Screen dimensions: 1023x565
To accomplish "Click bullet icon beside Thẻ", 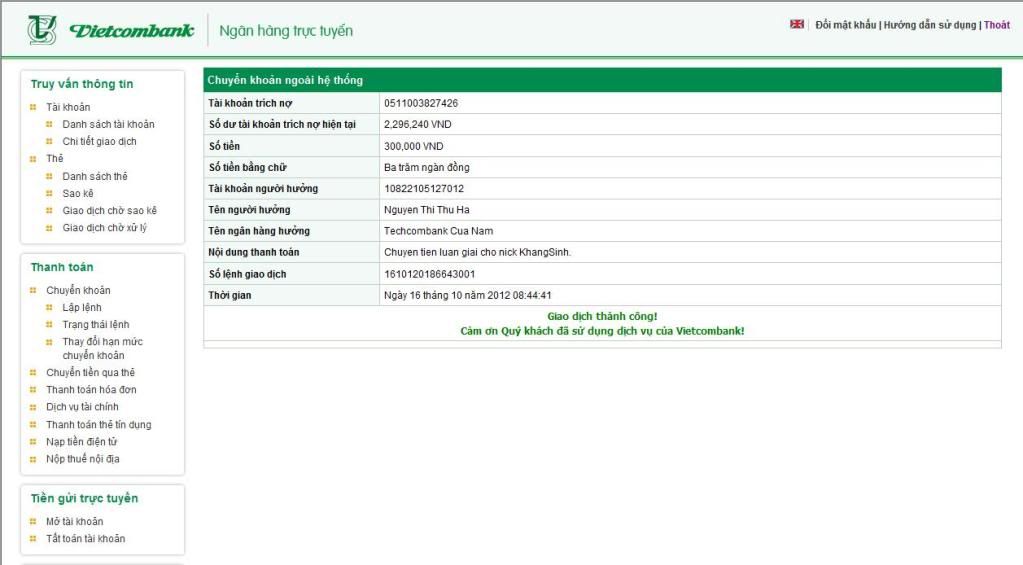I will click(x=33, y=159).
